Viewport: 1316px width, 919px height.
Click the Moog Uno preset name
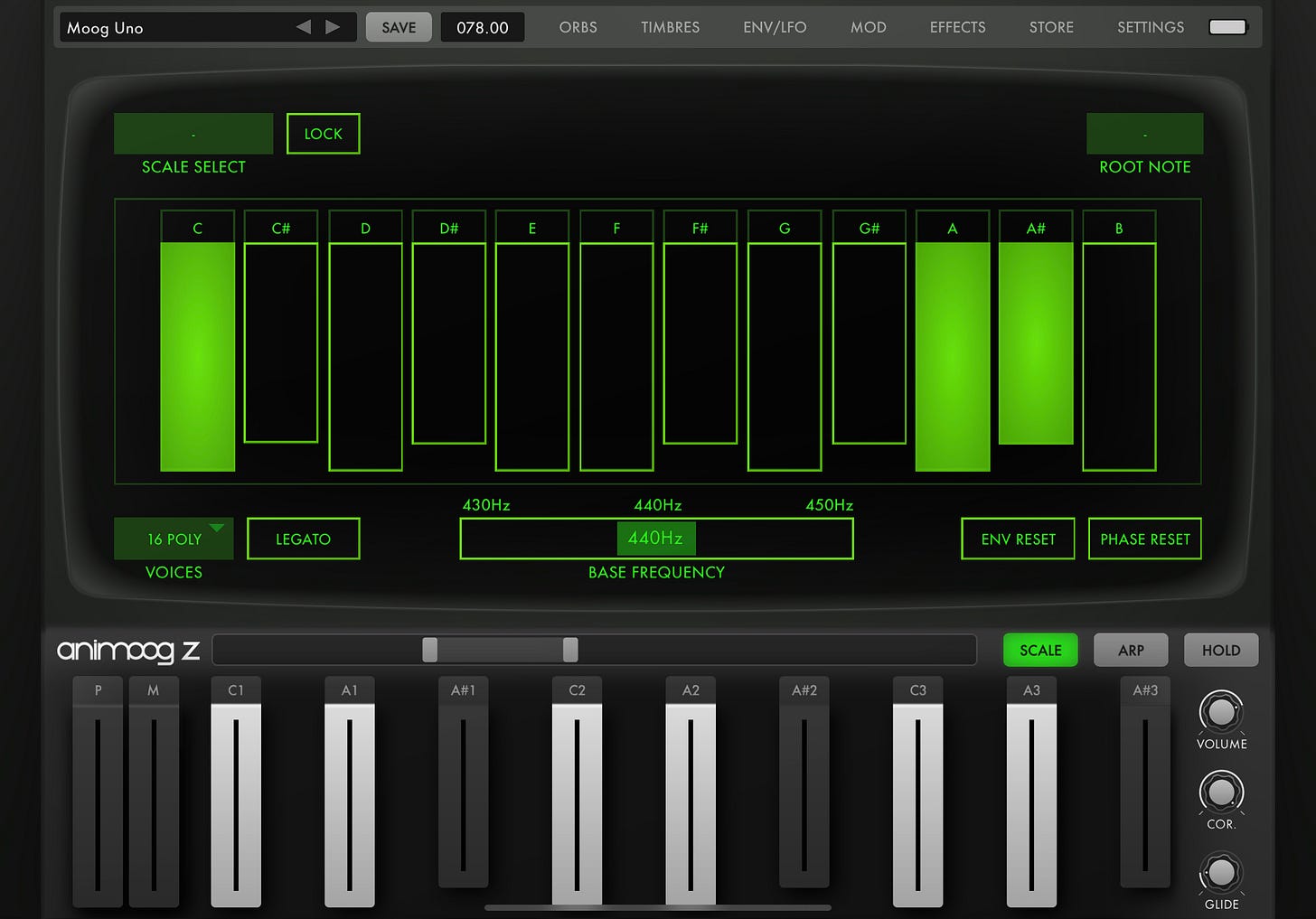105,28
